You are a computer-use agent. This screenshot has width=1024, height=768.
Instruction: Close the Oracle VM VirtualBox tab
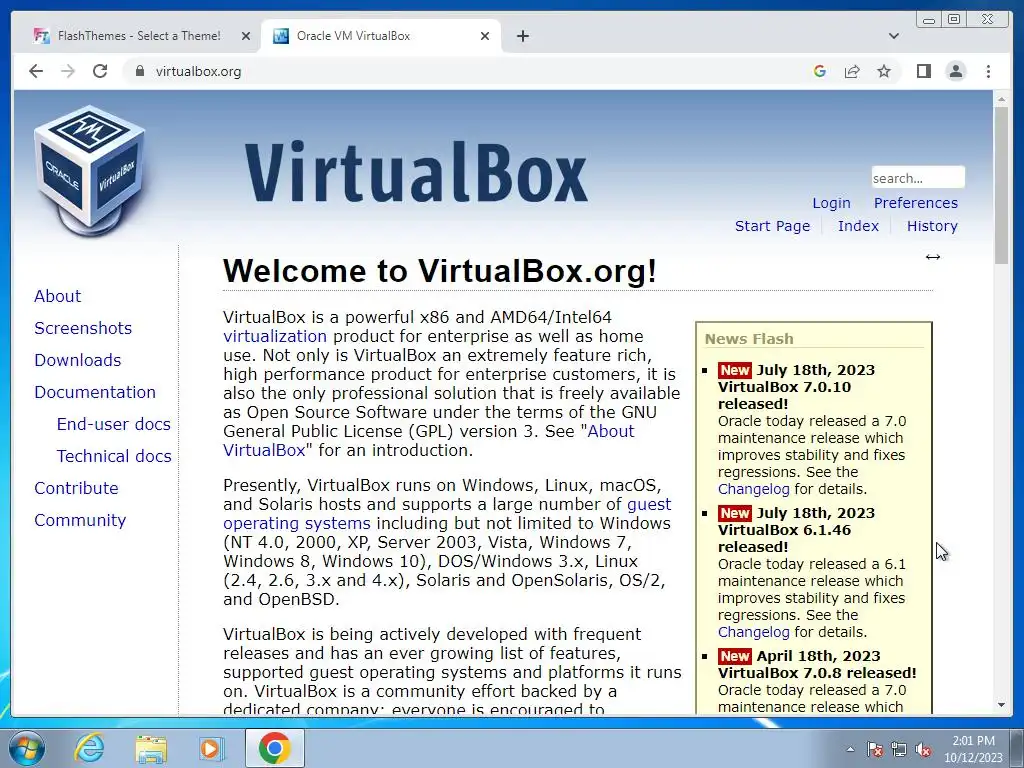[485, 36]
